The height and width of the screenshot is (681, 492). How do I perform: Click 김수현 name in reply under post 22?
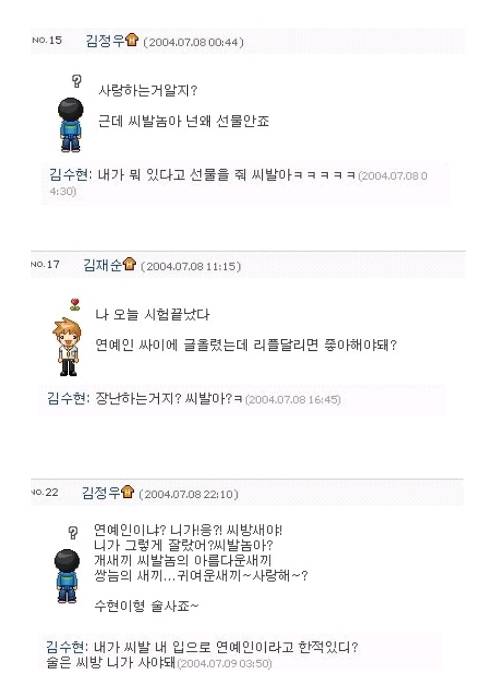click(x=66, y=647)
